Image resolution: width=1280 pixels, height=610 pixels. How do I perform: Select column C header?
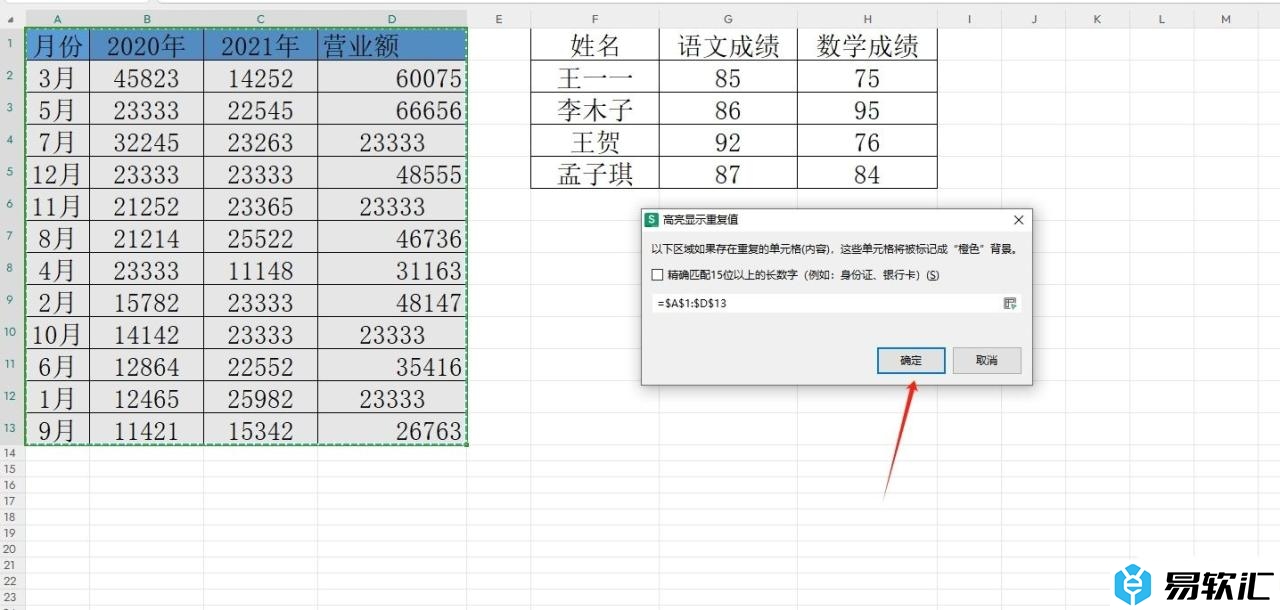point(261,20)
